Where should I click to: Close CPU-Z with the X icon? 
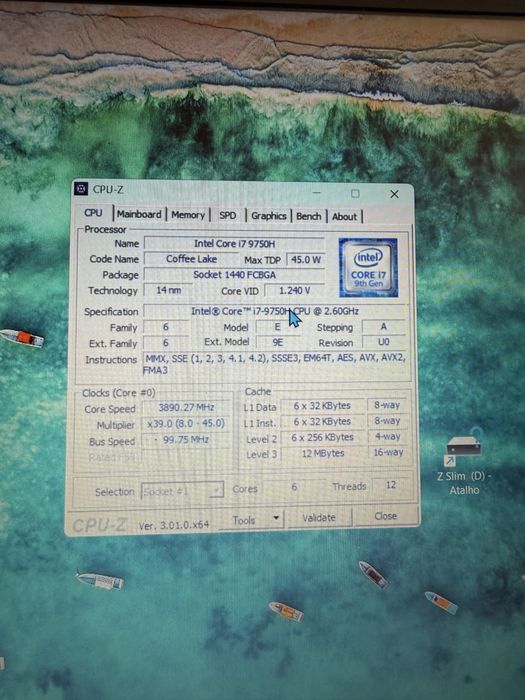pyautogui.click(x=394, y=194)
